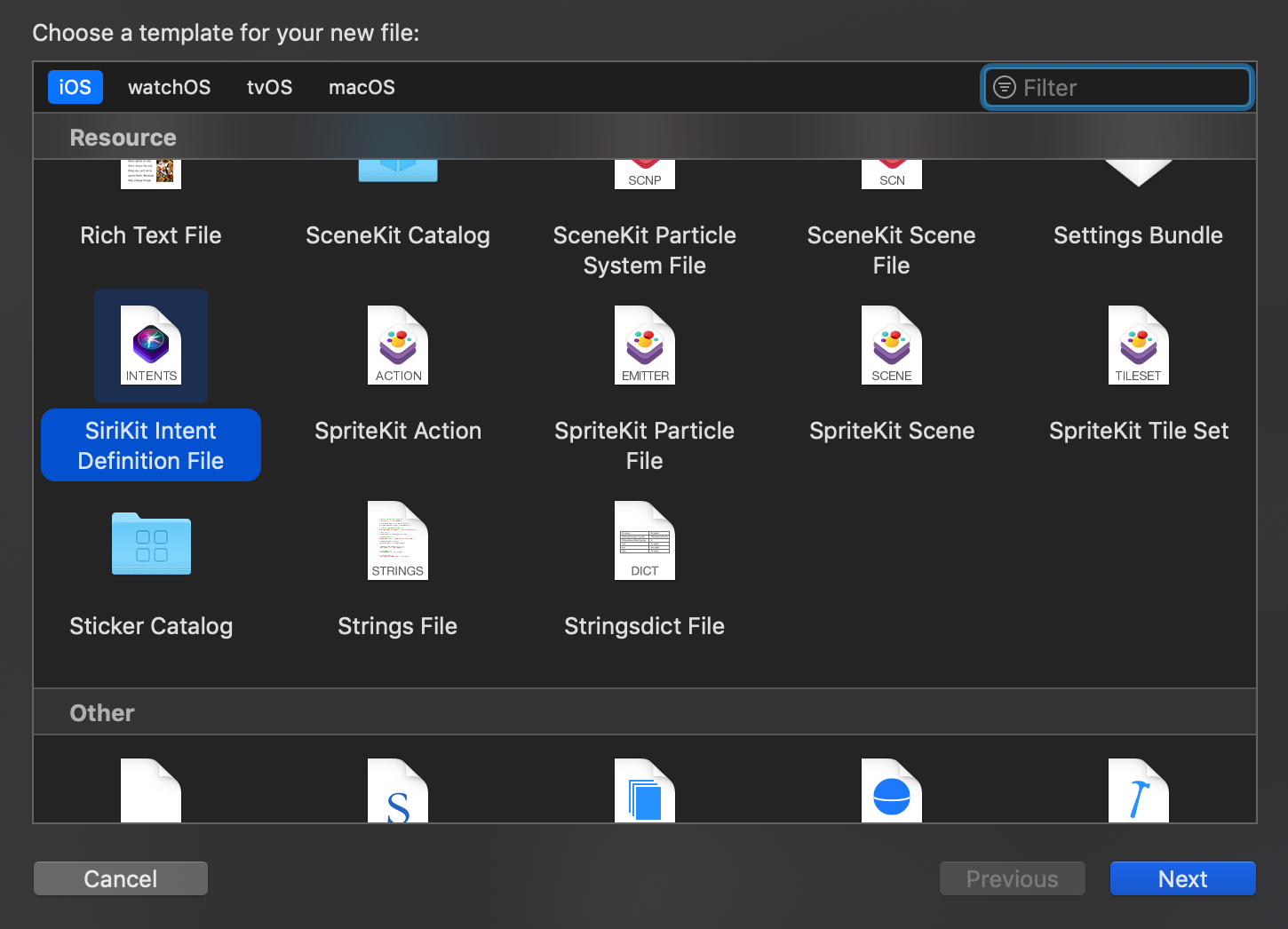This screenshot has width=1288, height=929.
Task: Pick the Strings File template icon
Action: (398, 541)
